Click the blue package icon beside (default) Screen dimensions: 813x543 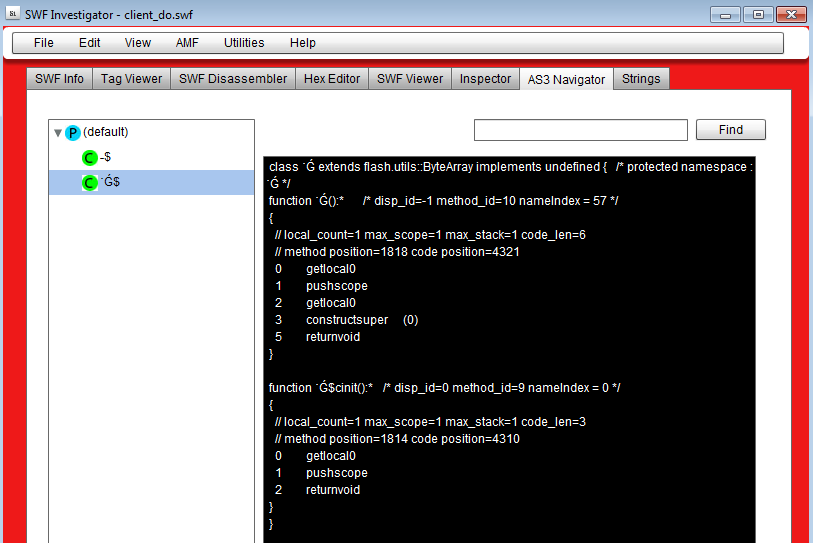pyautogui.click(x=73, y=133)
